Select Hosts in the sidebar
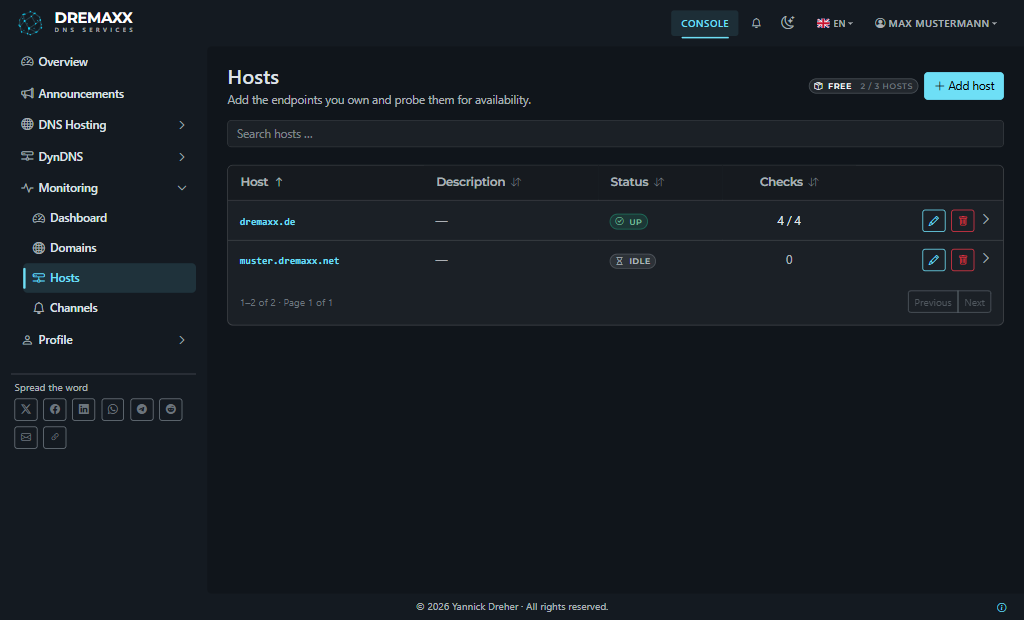 (x=109, y=278)
